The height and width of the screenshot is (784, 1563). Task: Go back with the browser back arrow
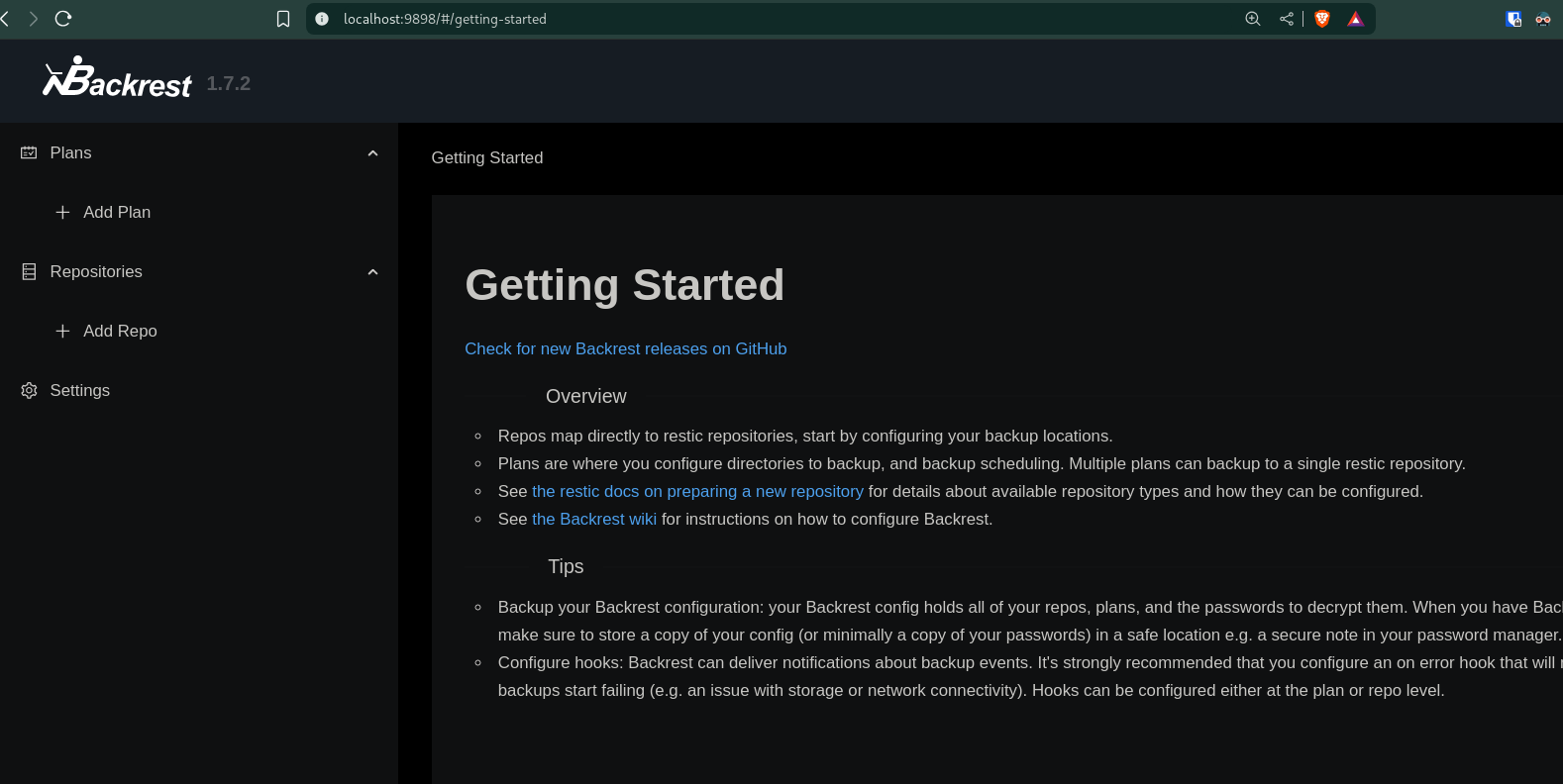5,19
